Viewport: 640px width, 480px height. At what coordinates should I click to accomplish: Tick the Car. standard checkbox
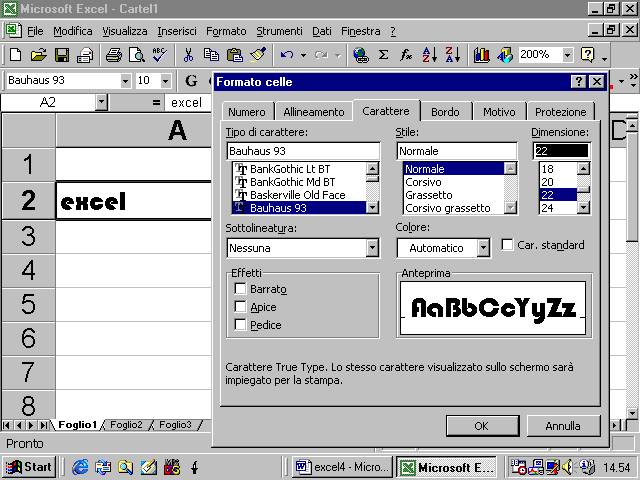[507, 245]
